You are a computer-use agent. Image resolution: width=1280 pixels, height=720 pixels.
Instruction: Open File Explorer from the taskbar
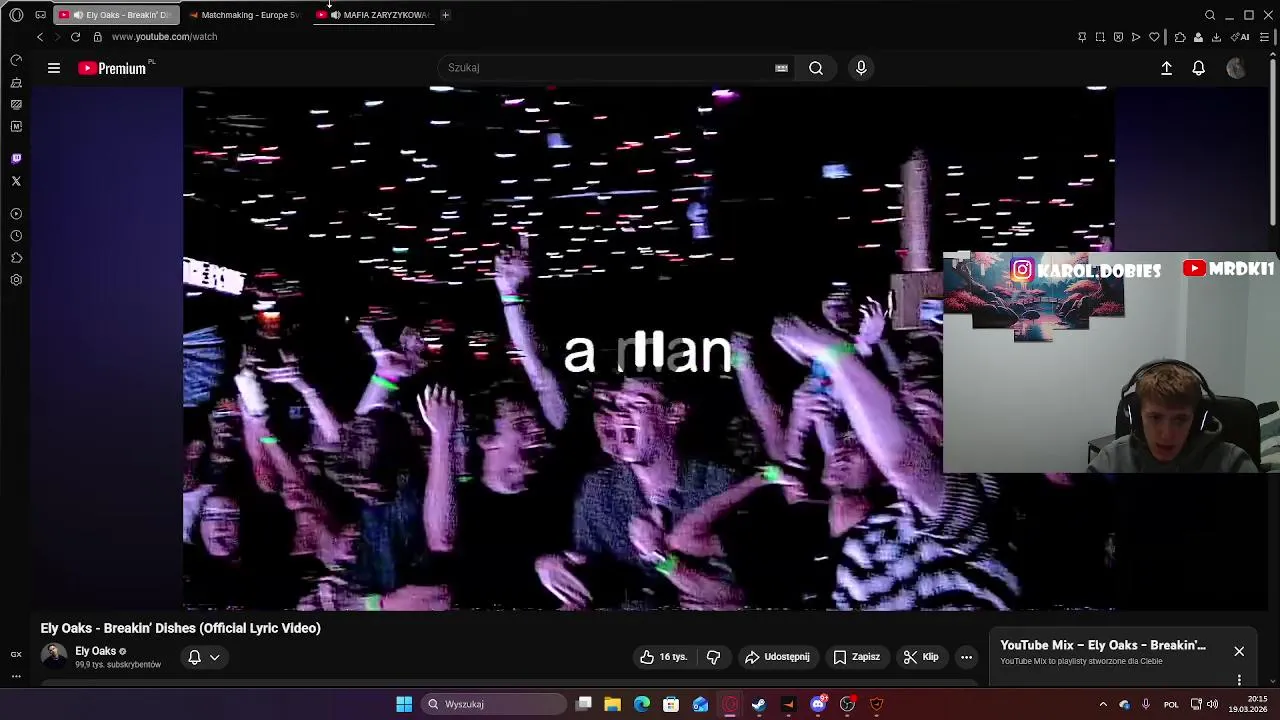point(613,704)
